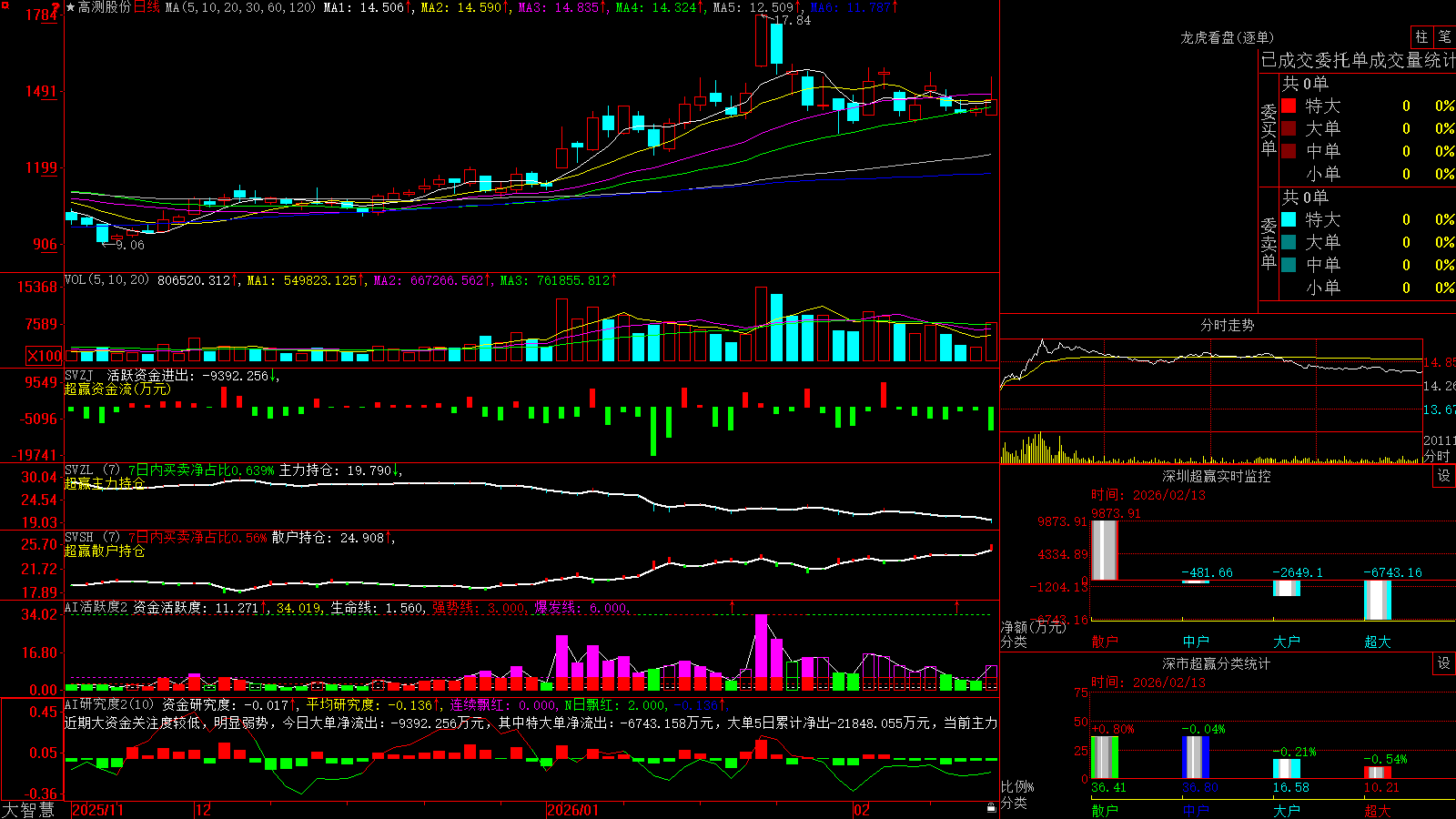
Task: Open 设 settings for 深市超赢分类统计
Action: (1444, 663)
